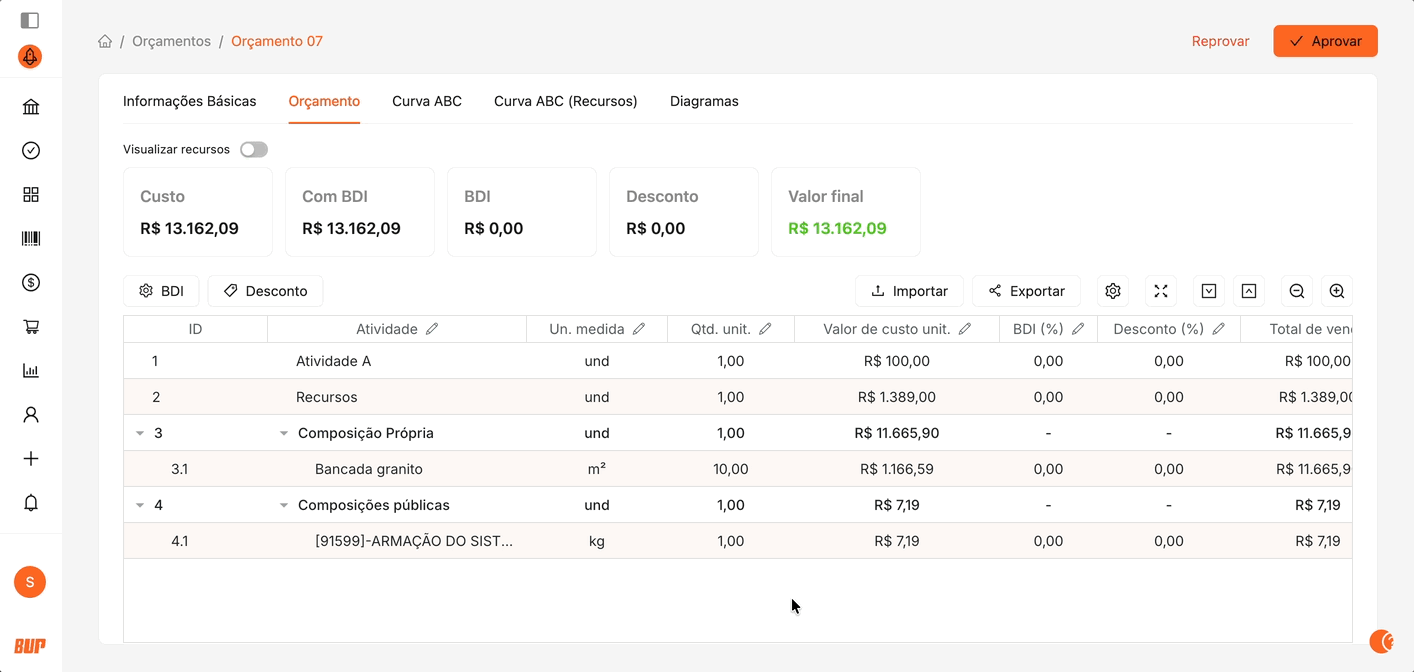Collapse the Composição Própria activity group
Screen dimensions: 1414x672
click(x=284, y=433)
